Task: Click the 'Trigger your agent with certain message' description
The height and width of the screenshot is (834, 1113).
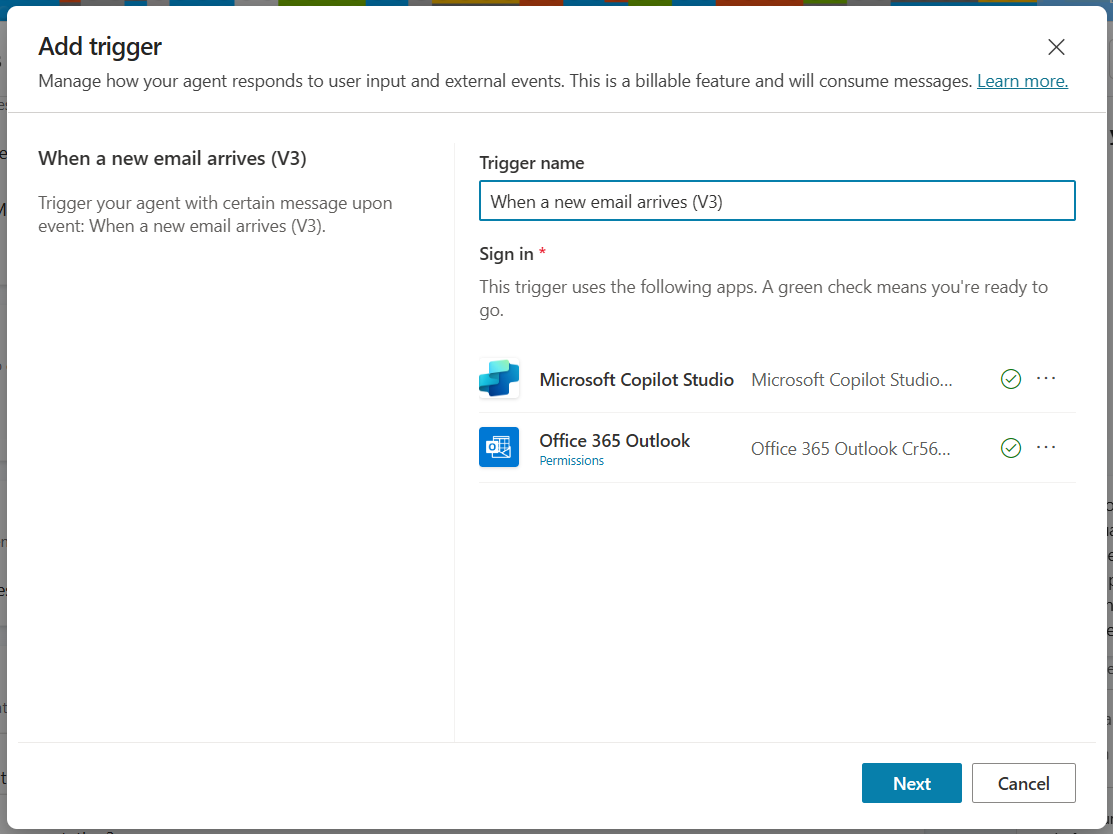Action: click(215, 214)
